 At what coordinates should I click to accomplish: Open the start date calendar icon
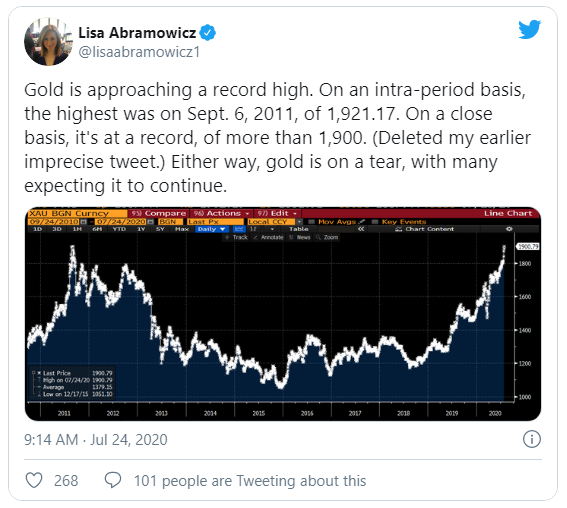click(x=84, y=221)
